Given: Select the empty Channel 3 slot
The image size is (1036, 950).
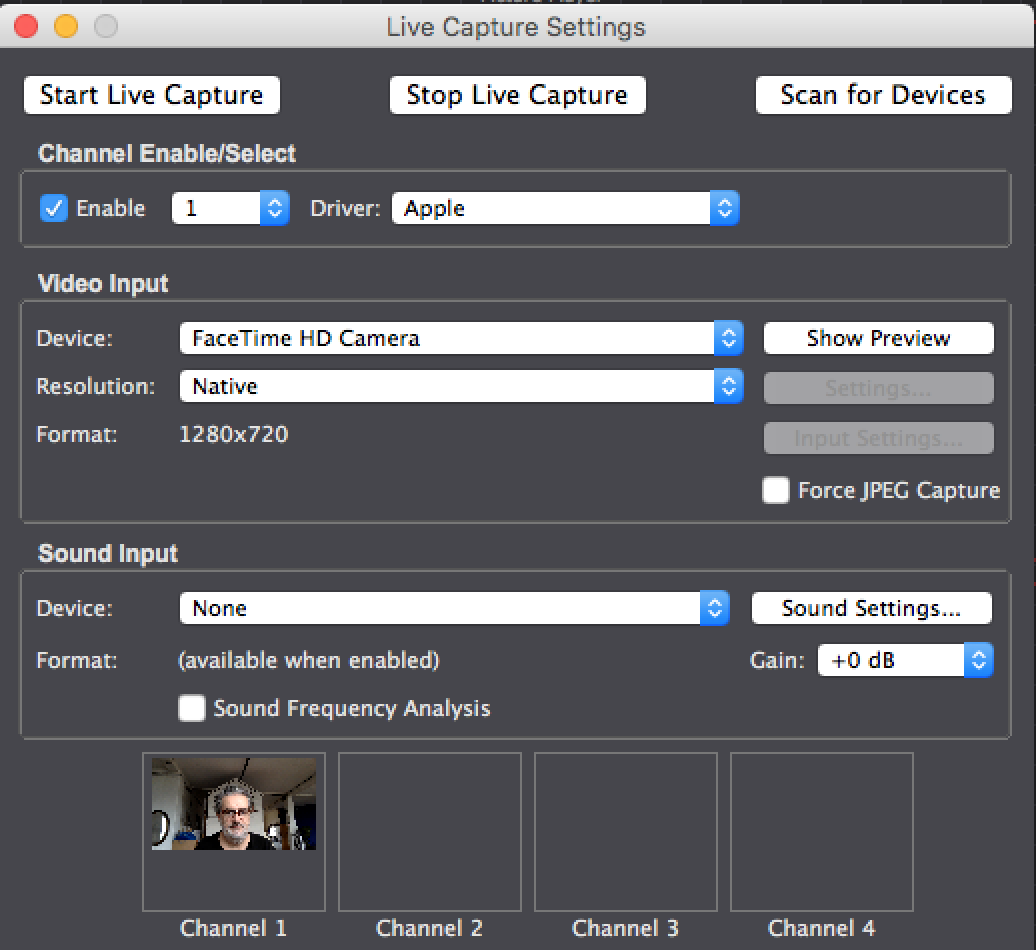Looking at the screenshot, I should coord(626,832).
